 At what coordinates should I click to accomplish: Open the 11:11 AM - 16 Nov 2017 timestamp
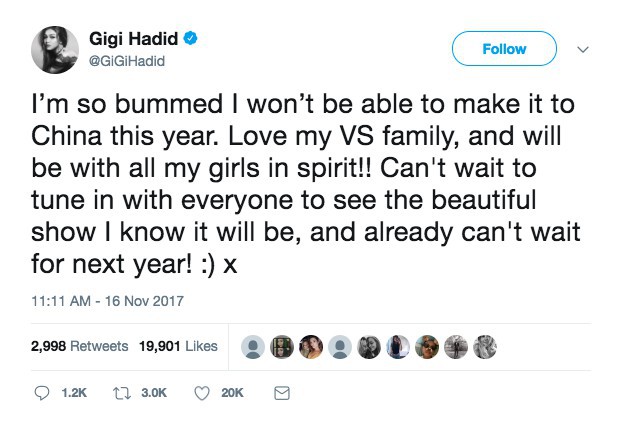pos(107,300)
